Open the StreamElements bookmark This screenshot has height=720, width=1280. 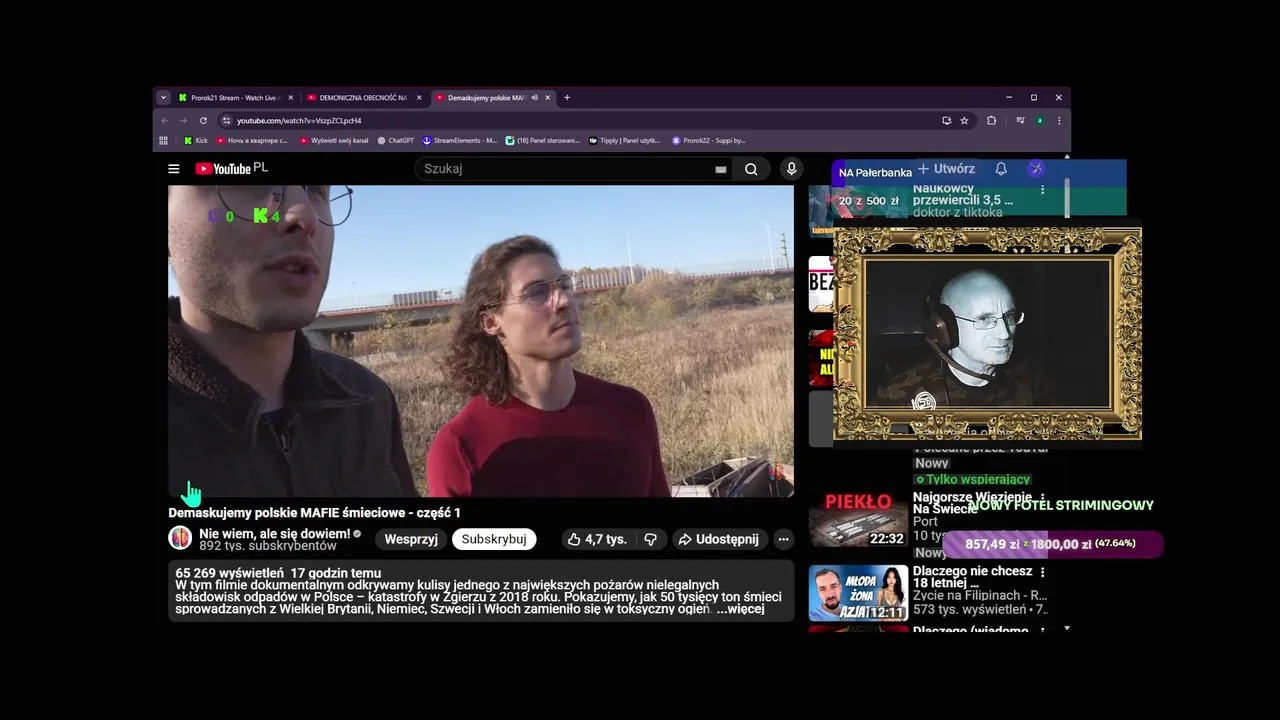click(x=460, y=140)
